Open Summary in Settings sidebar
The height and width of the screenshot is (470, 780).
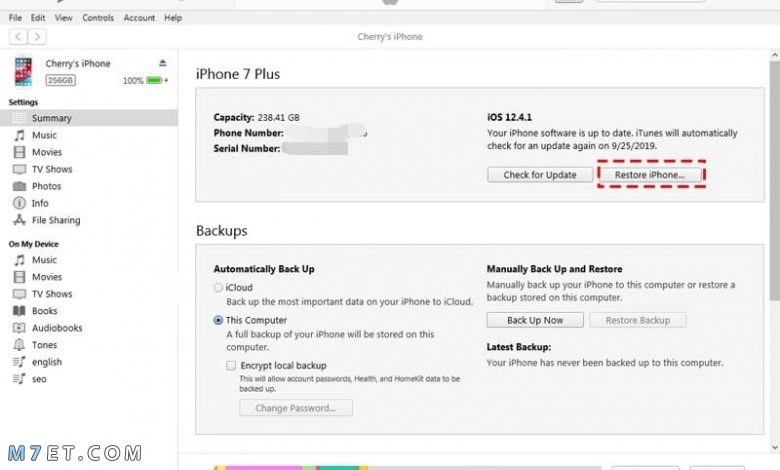click(89, 118)
